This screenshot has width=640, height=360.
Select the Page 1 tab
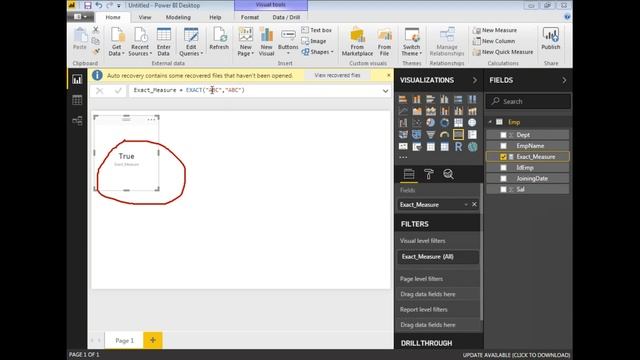[x=124, y=340]
